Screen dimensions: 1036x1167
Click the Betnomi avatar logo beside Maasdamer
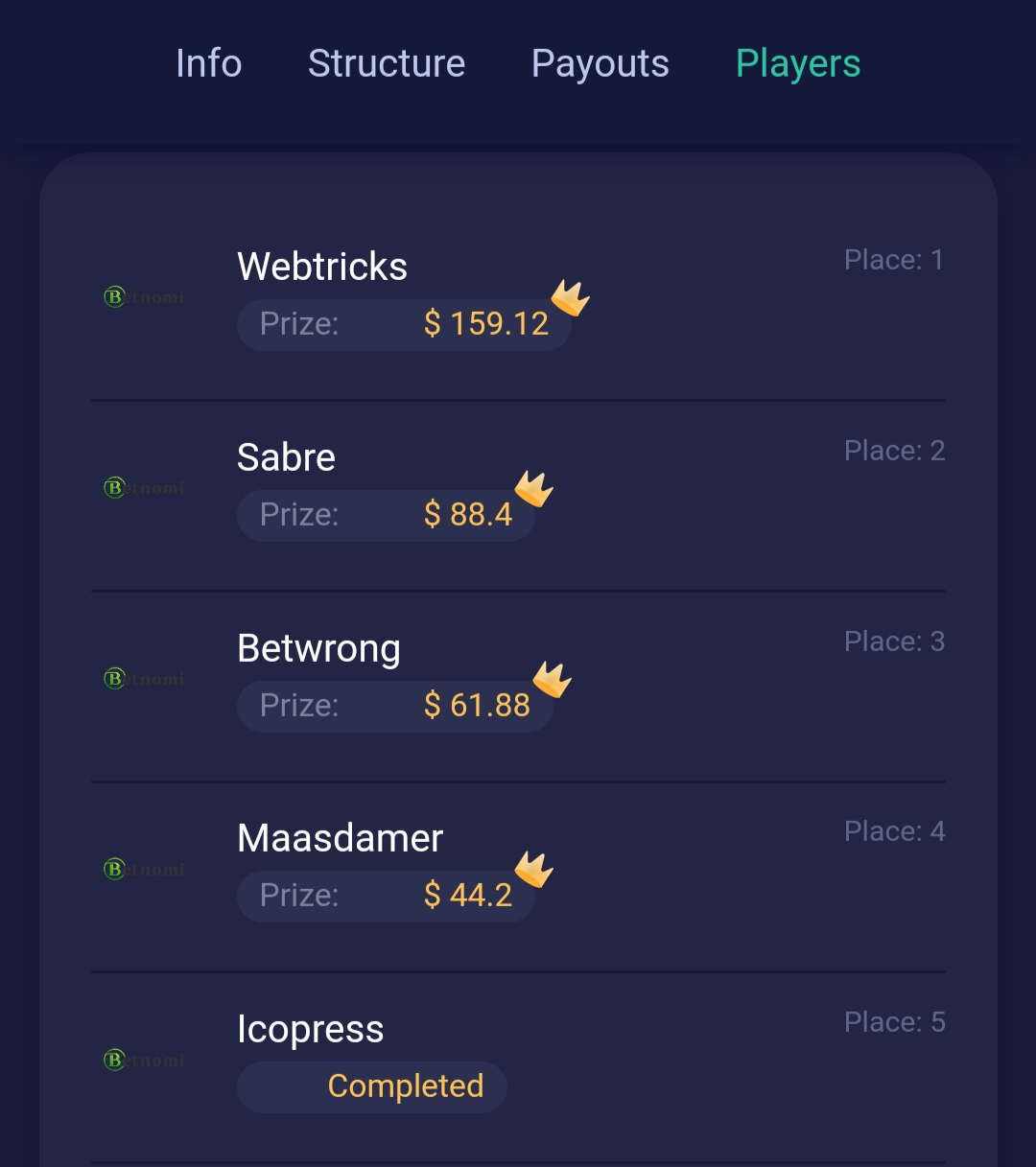coord(144,870)
